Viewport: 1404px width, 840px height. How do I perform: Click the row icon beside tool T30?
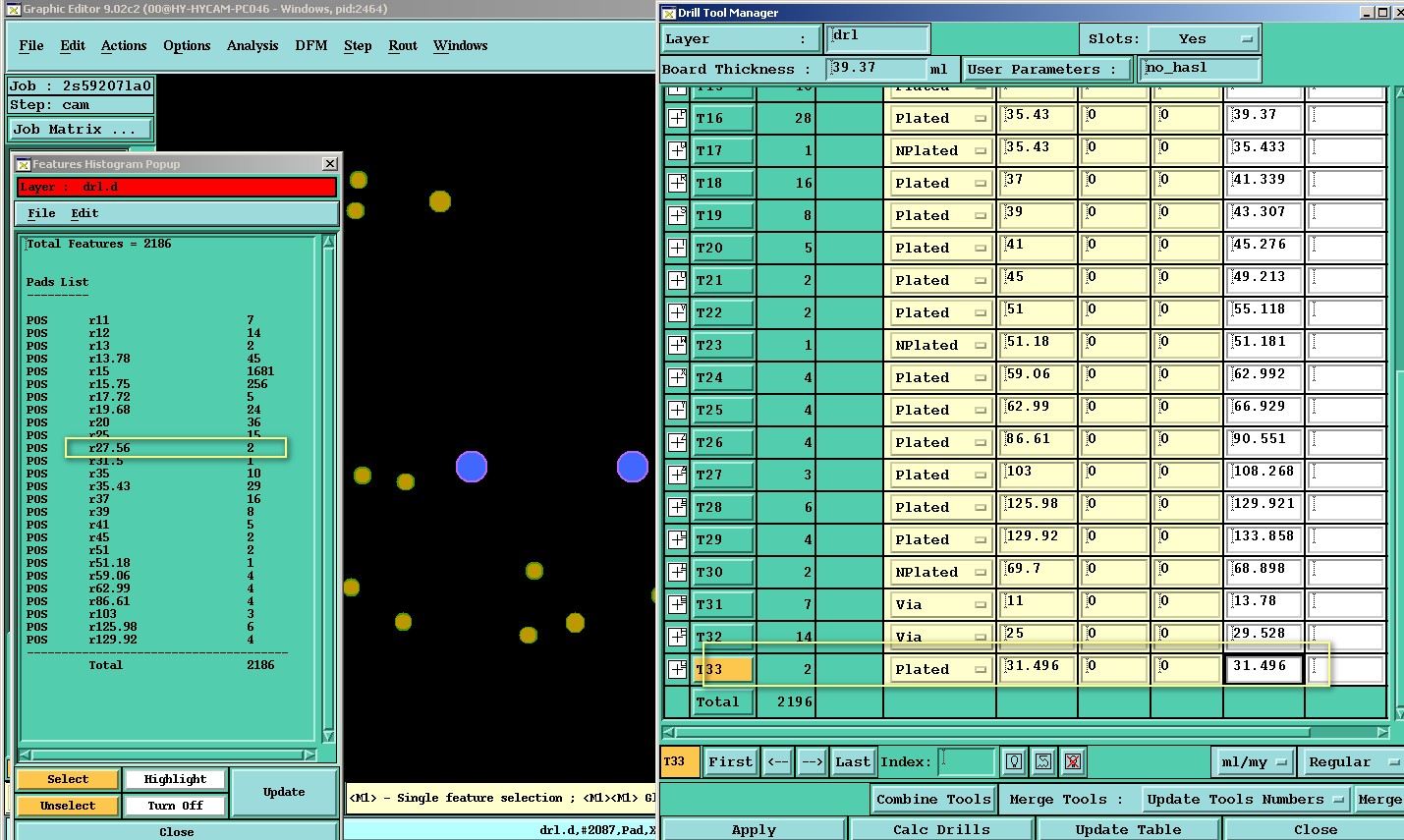(x=677, y=572)
